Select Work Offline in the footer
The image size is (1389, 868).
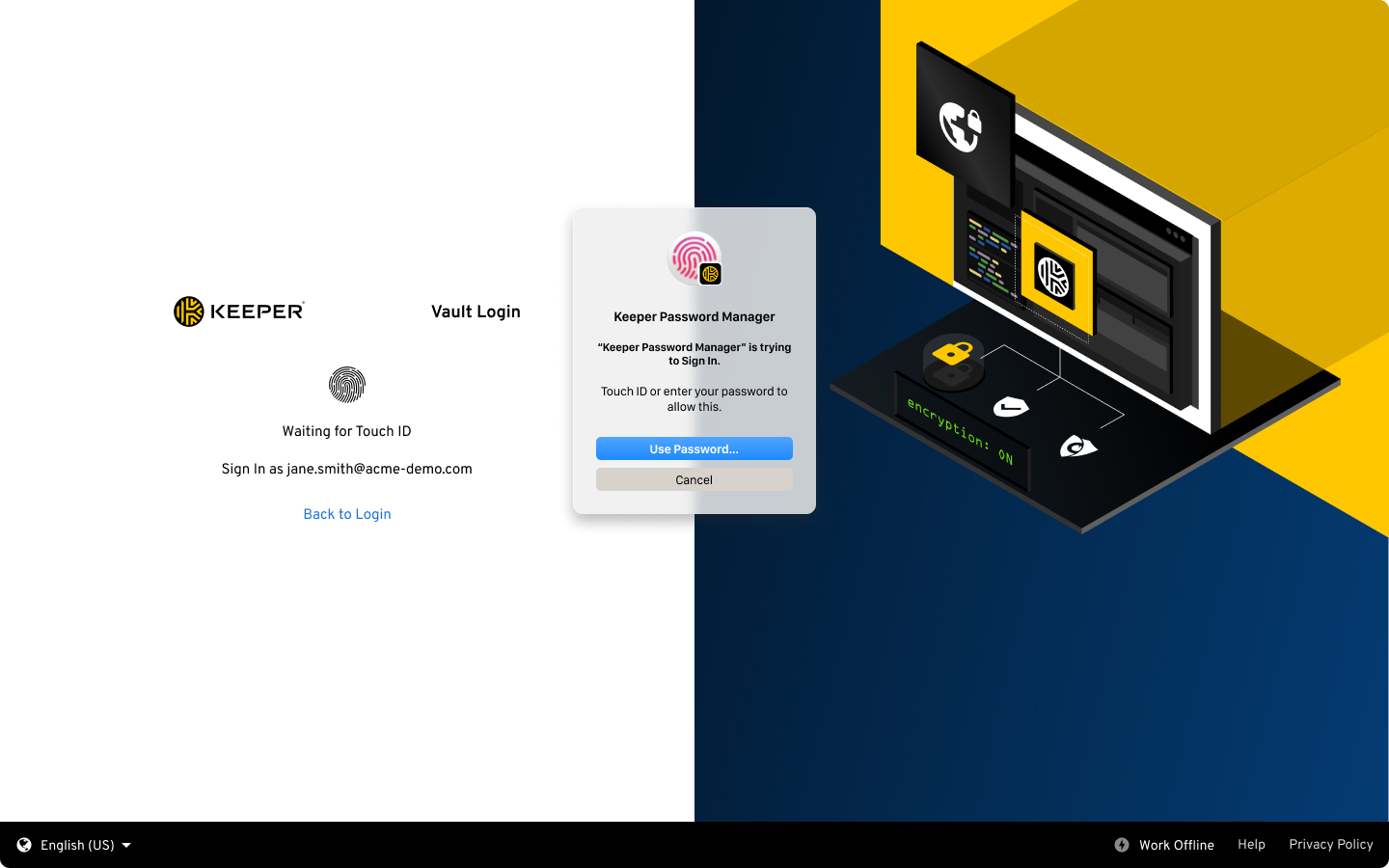pyautogui.click(x=1176, y=845)
